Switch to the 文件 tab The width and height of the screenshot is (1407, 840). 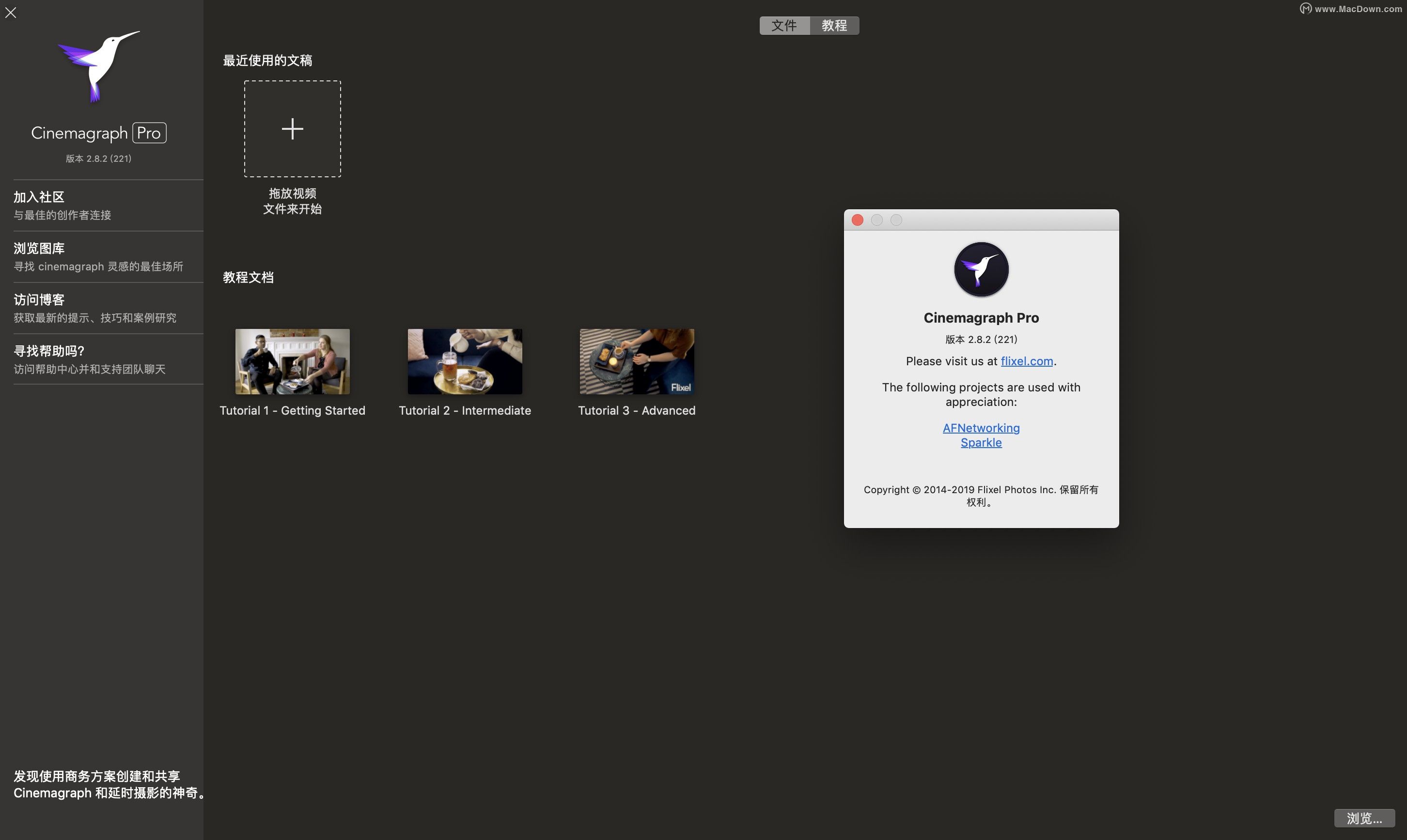(x=784, y=26)
